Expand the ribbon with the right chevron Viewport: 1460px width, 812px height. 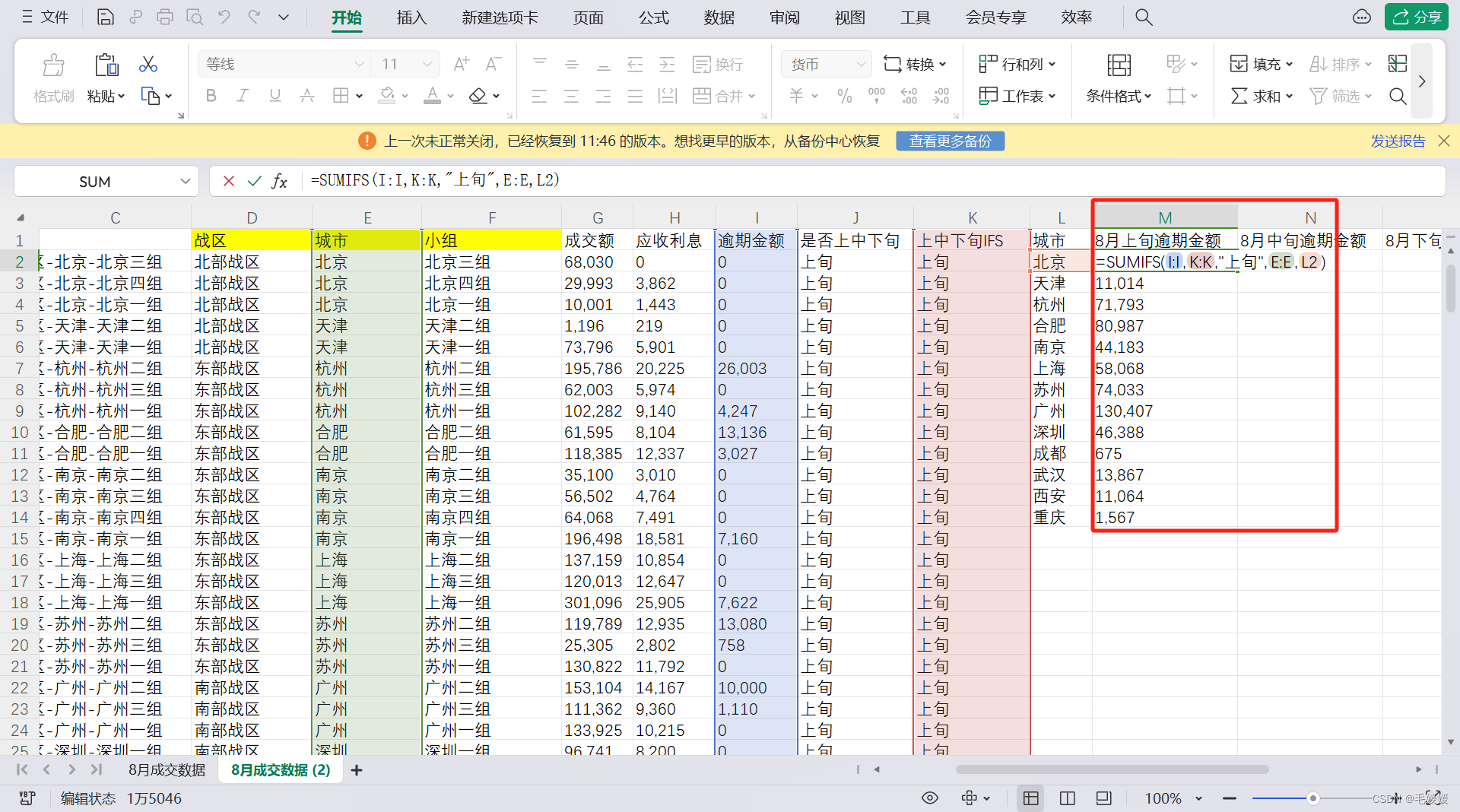point(1421,81)
